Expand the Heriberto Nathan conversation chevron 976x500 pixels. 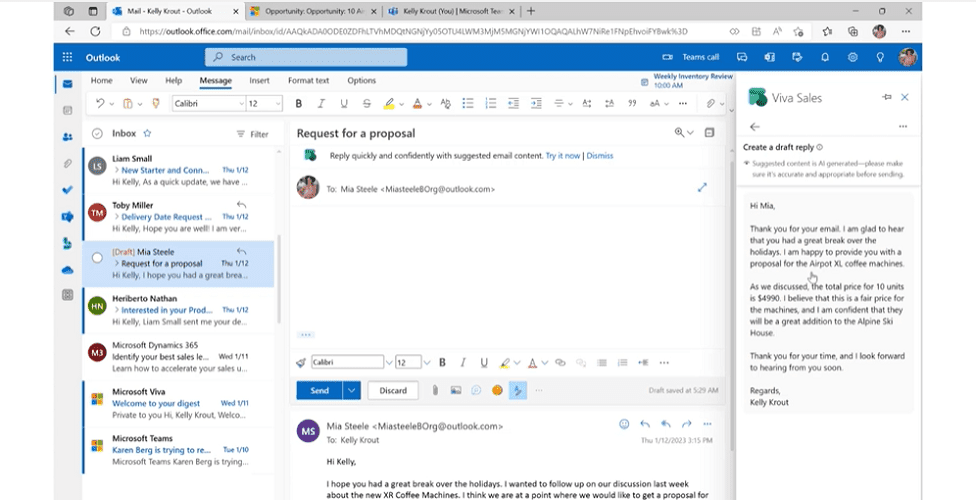[x=116, y=310]
